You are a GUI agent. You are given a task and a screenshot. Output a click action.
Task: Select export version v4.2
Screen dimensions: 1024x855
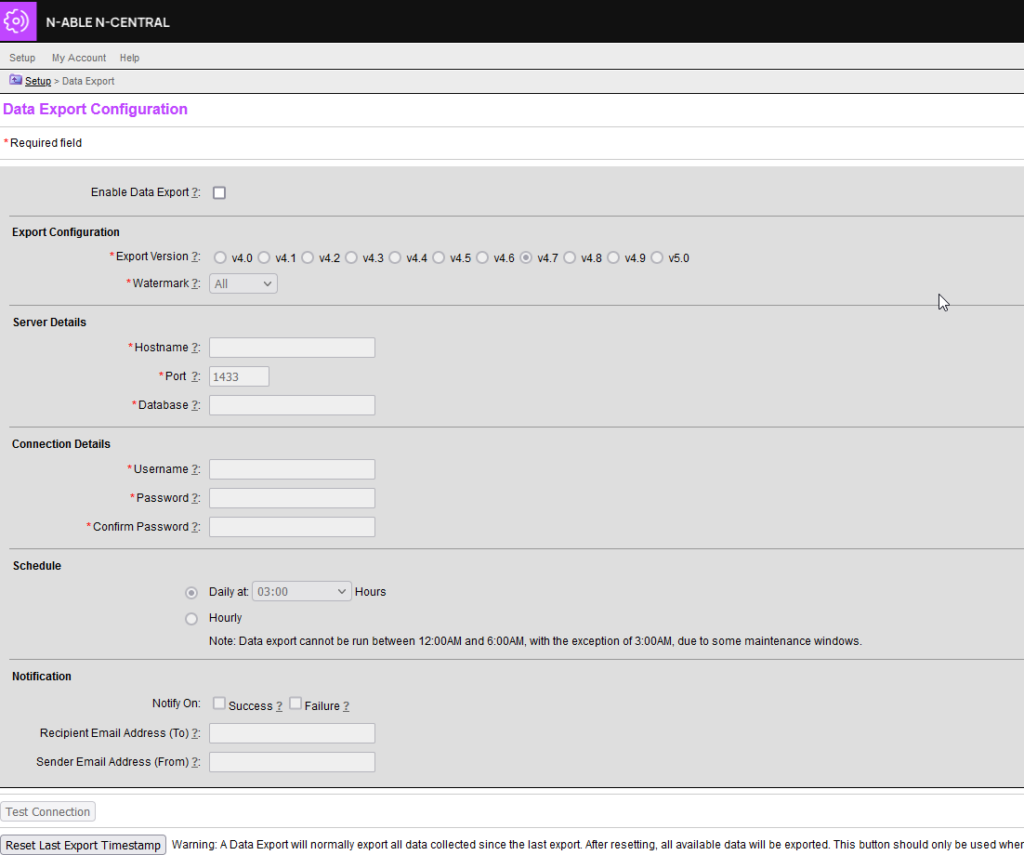point(308,258)
